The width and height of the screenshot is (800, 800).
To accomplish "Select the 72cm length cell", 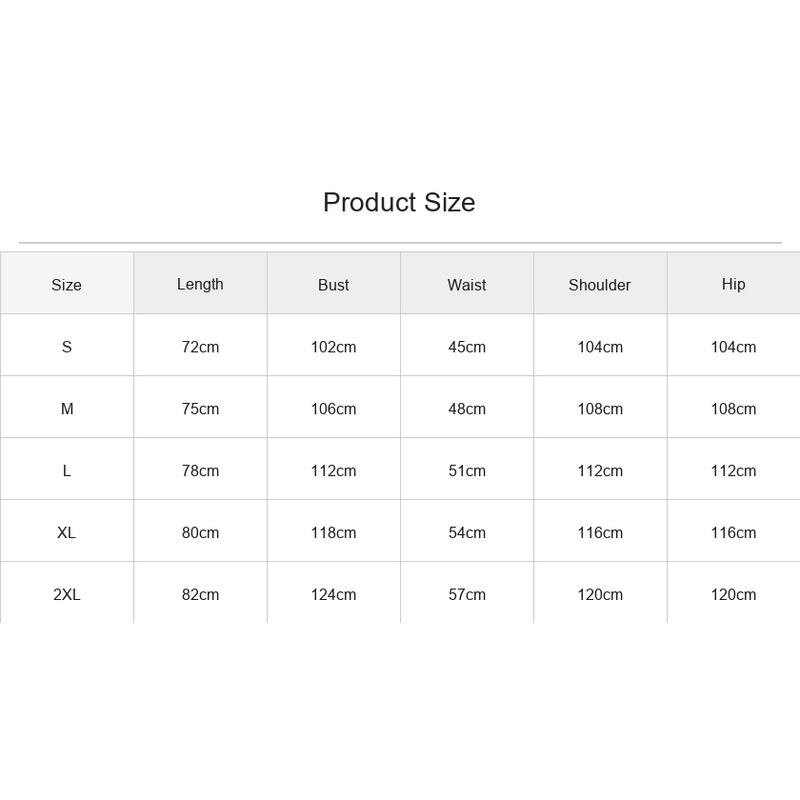I will 200,347.
